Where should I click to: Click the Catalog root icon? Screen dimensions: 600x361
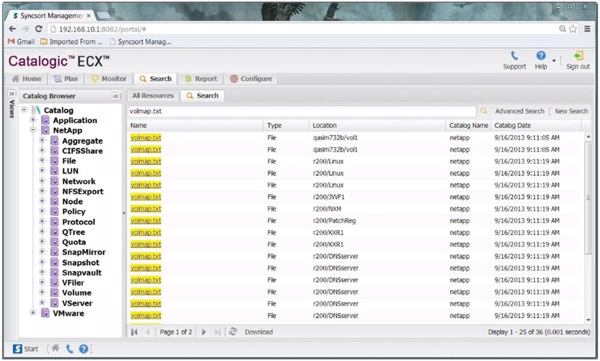pyautogui.click(x=36, y=110)
